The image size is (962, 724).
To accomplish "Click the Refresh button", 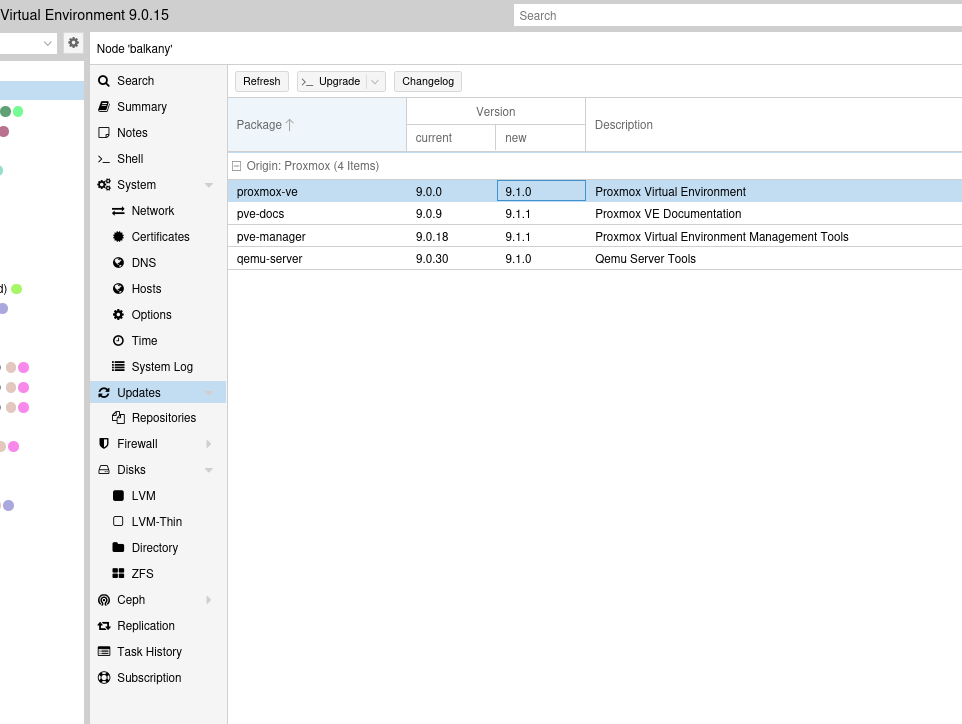I will [x=262, y=82].
